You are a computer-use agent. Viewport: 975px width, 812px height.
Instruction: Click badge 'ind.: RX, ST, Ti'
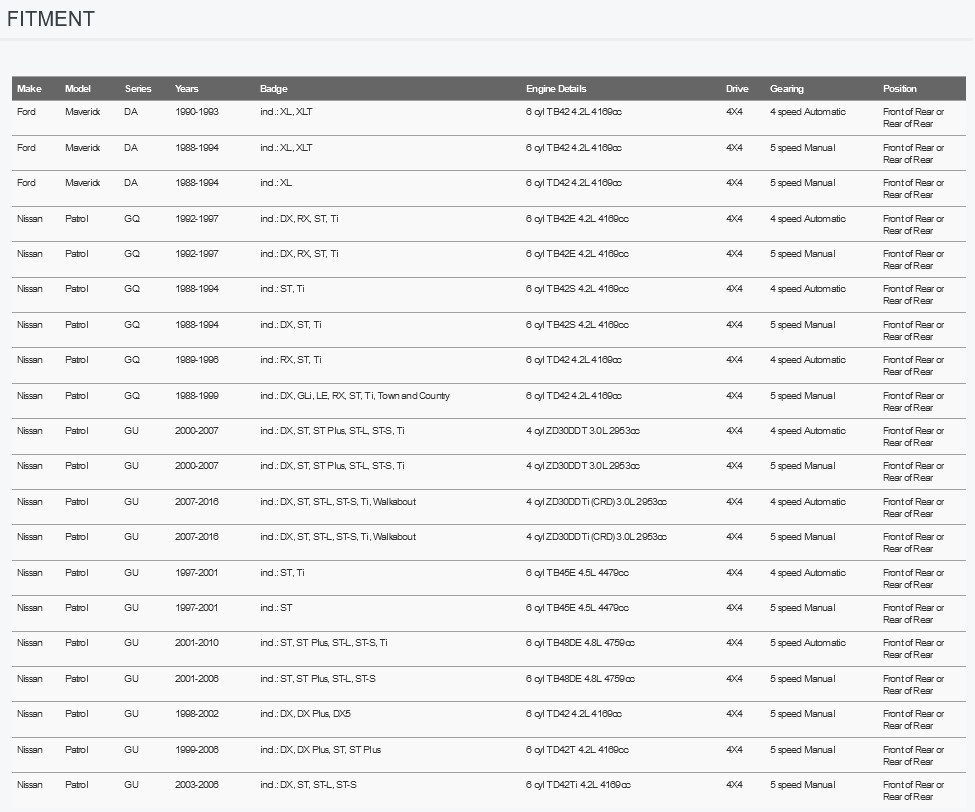[x=291, y=359]
